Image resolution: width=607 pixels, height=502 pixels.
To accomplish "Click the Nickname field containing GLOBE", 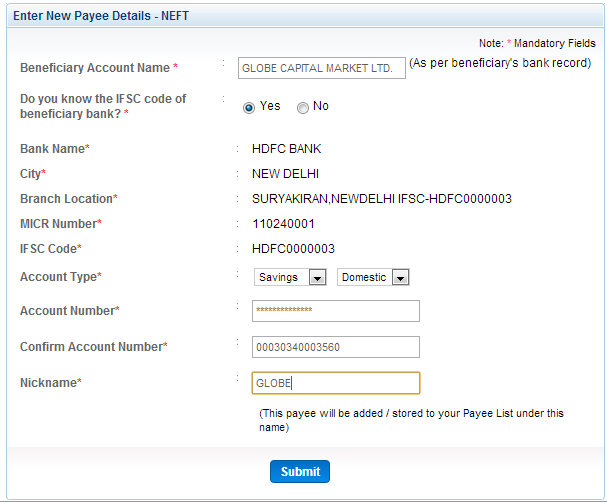I will click(336, 383).
